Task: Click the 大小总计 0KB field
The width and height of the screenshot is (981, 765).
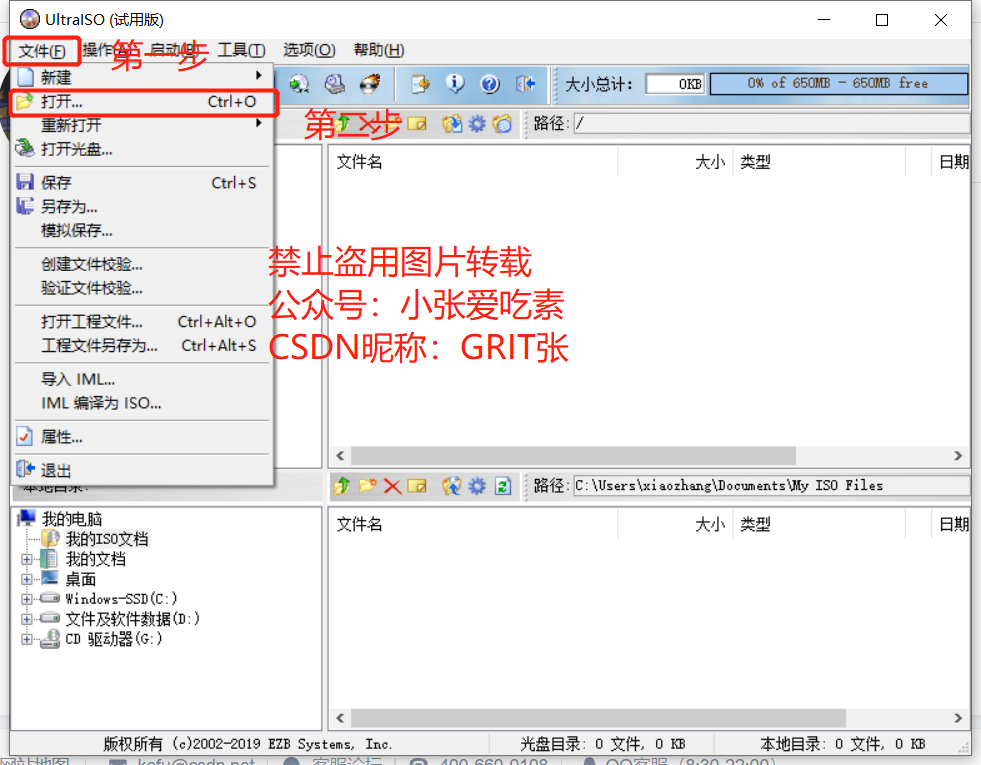Action: (x=675, y=84)
